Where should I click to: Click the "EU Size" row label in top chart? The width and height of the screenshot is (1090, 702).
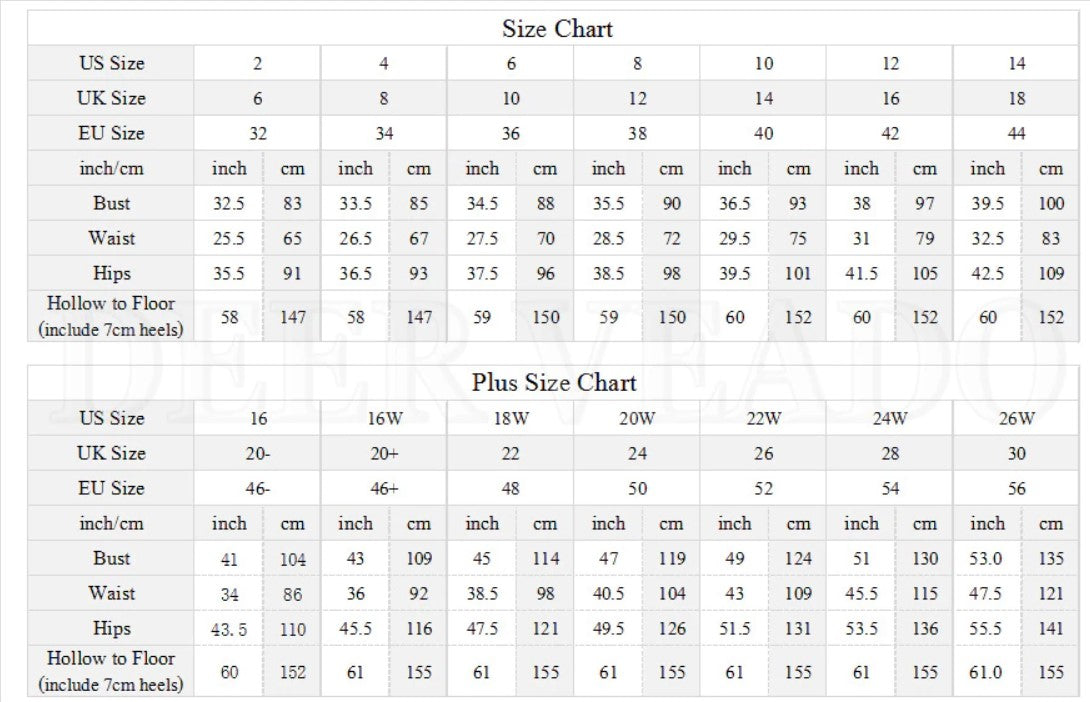111,134
